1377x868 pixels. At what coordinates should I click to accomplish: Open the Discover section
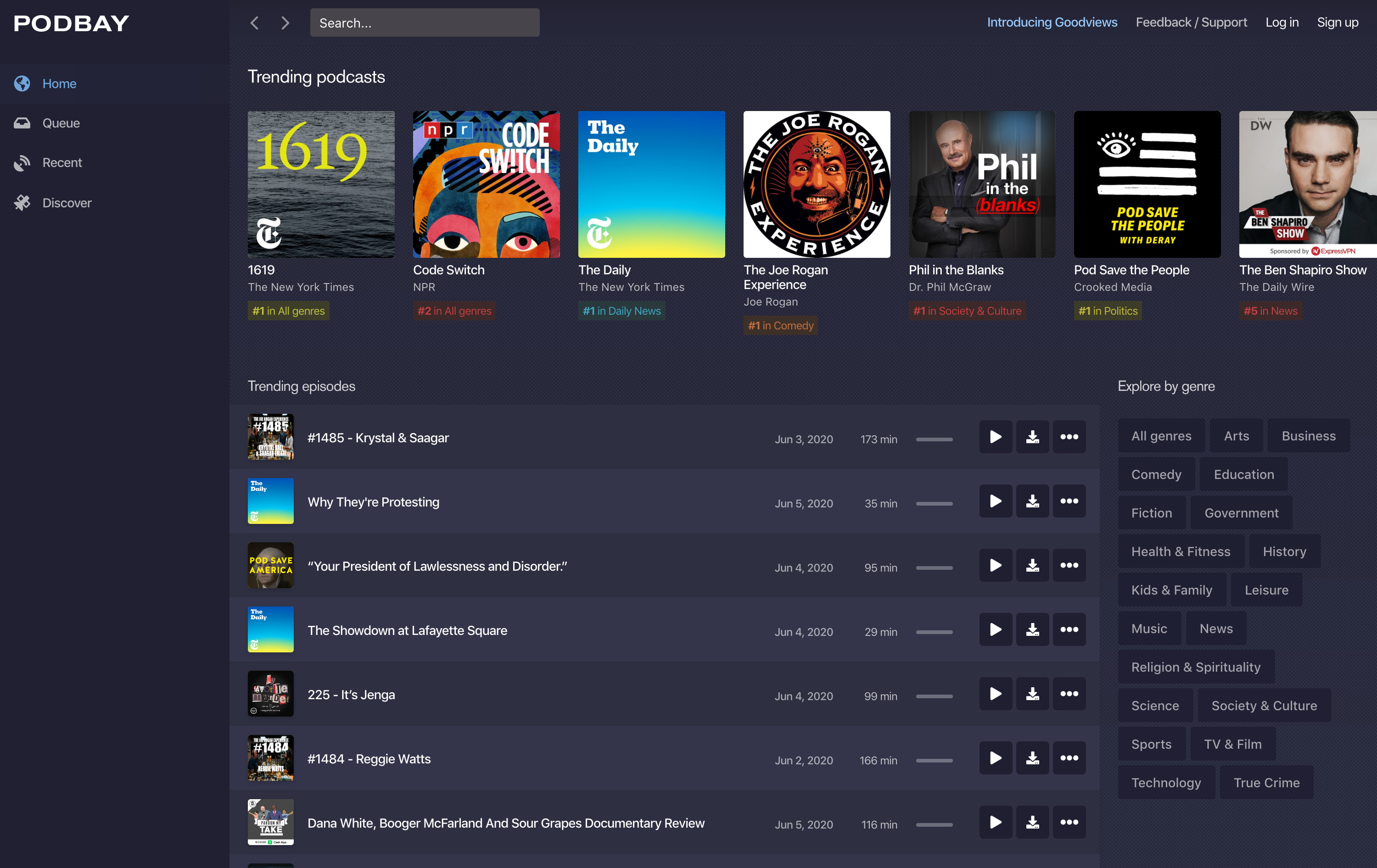[67, 202]
